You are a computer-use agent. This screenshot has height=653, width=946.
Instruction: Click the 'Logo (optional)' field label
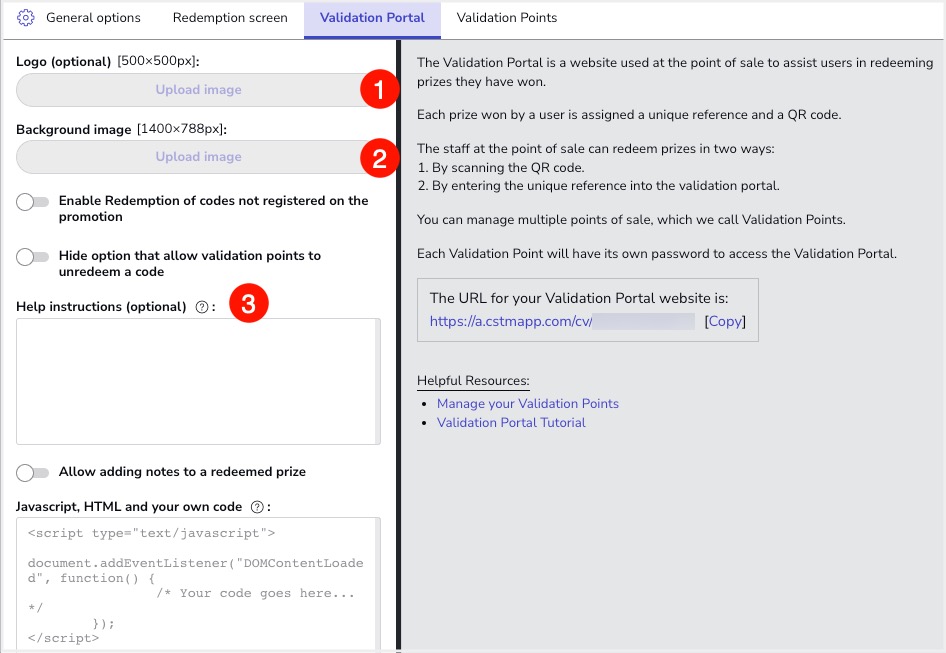coord(63,62)
